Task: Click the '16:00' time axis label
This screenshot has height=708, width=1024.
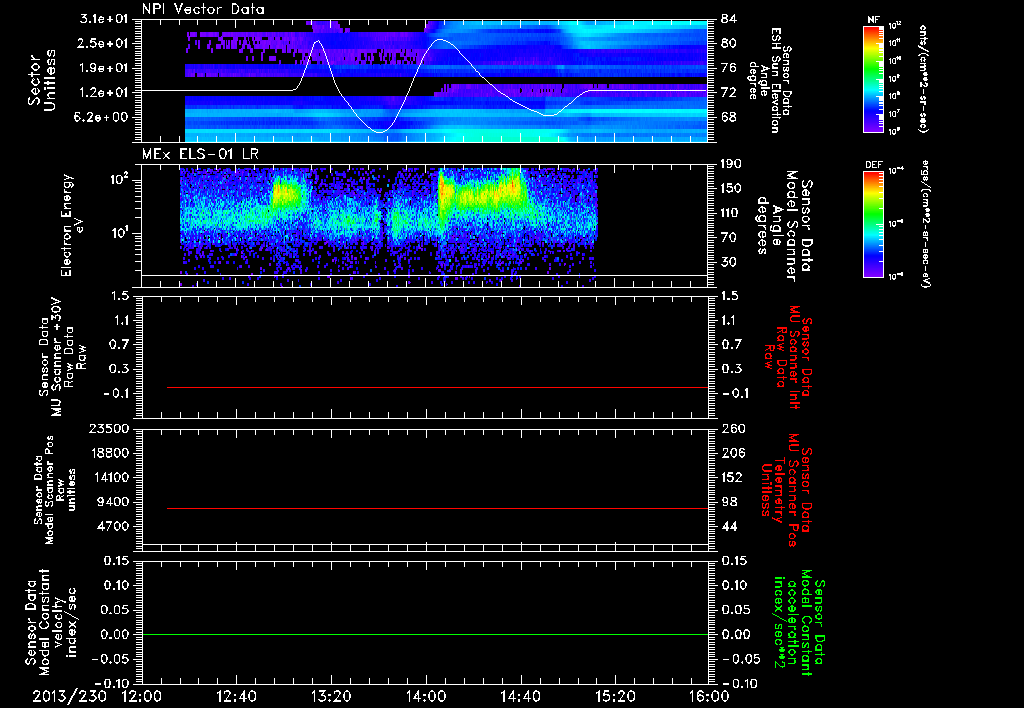Action: point(709,696)
